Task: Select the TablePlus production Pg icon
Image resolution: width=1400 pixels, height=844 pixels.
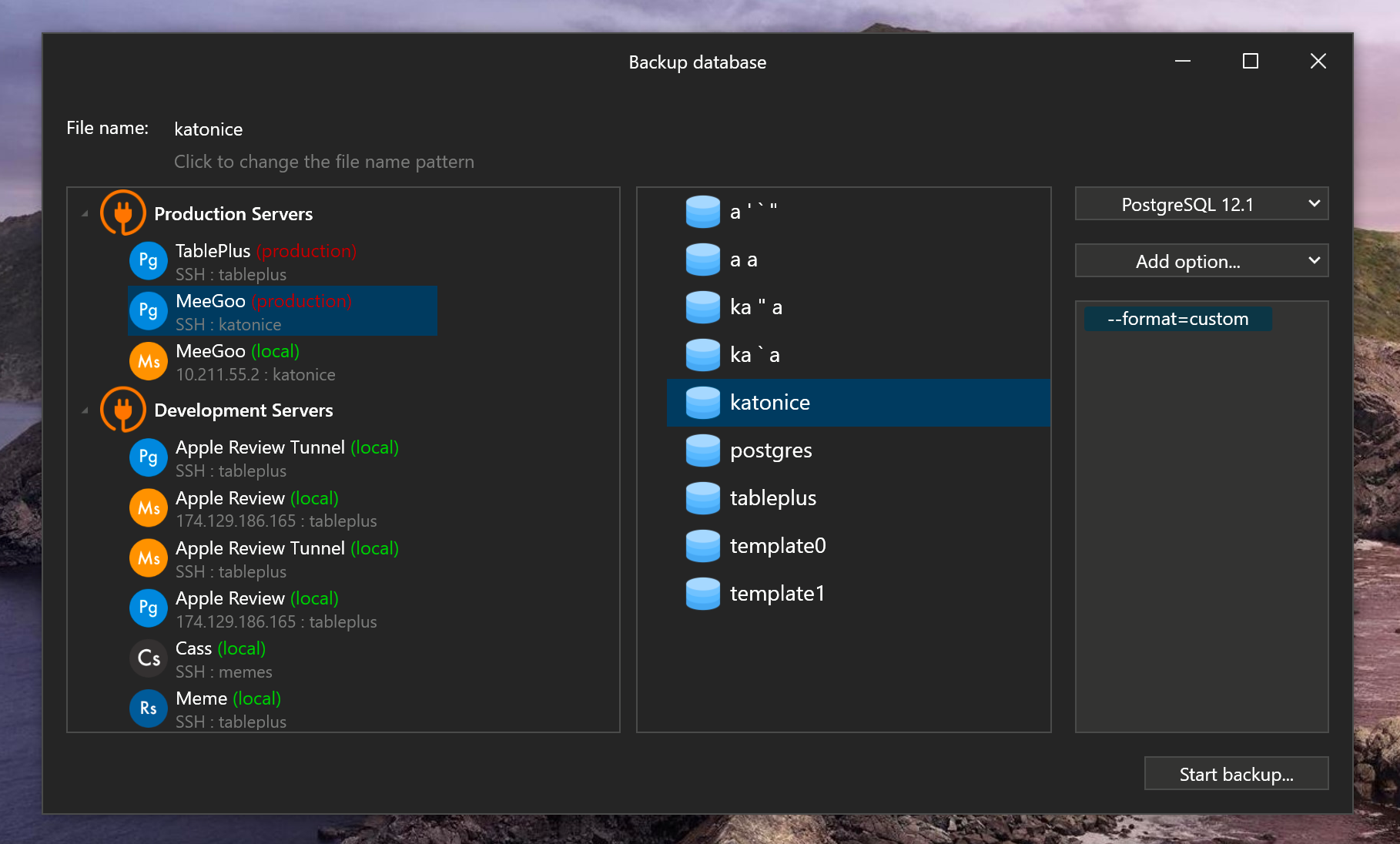Action: pos(149,261)
